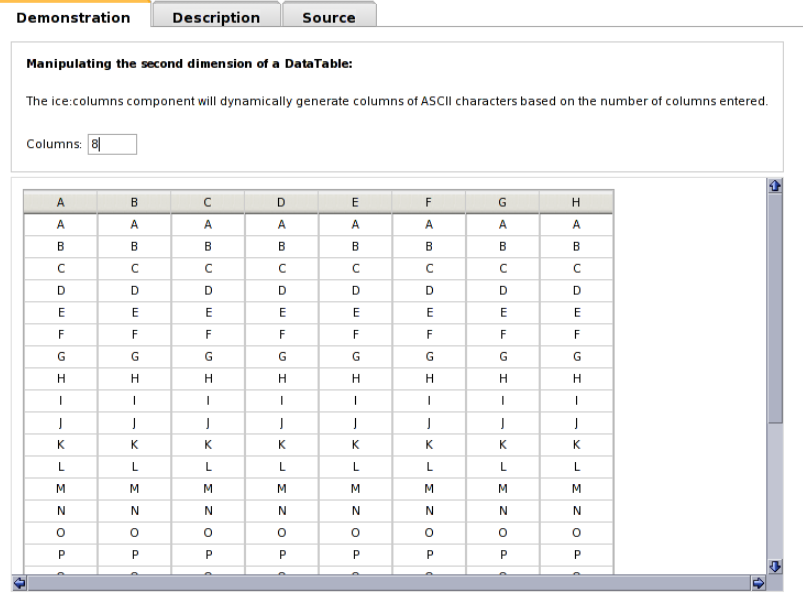Click the column E header

(x=355, y=203)
